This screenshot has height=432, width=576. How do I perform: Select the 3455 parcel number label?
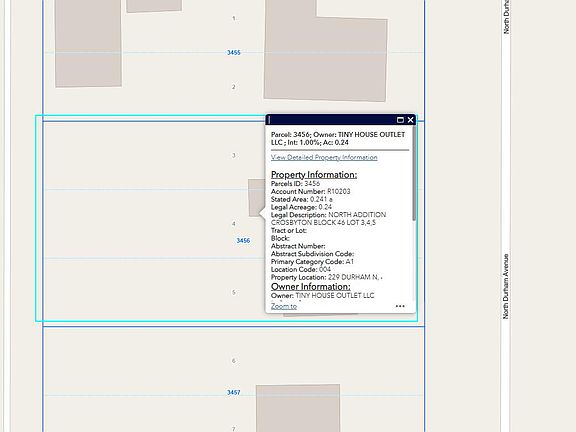pyautogui.click(x=234, y=53)
